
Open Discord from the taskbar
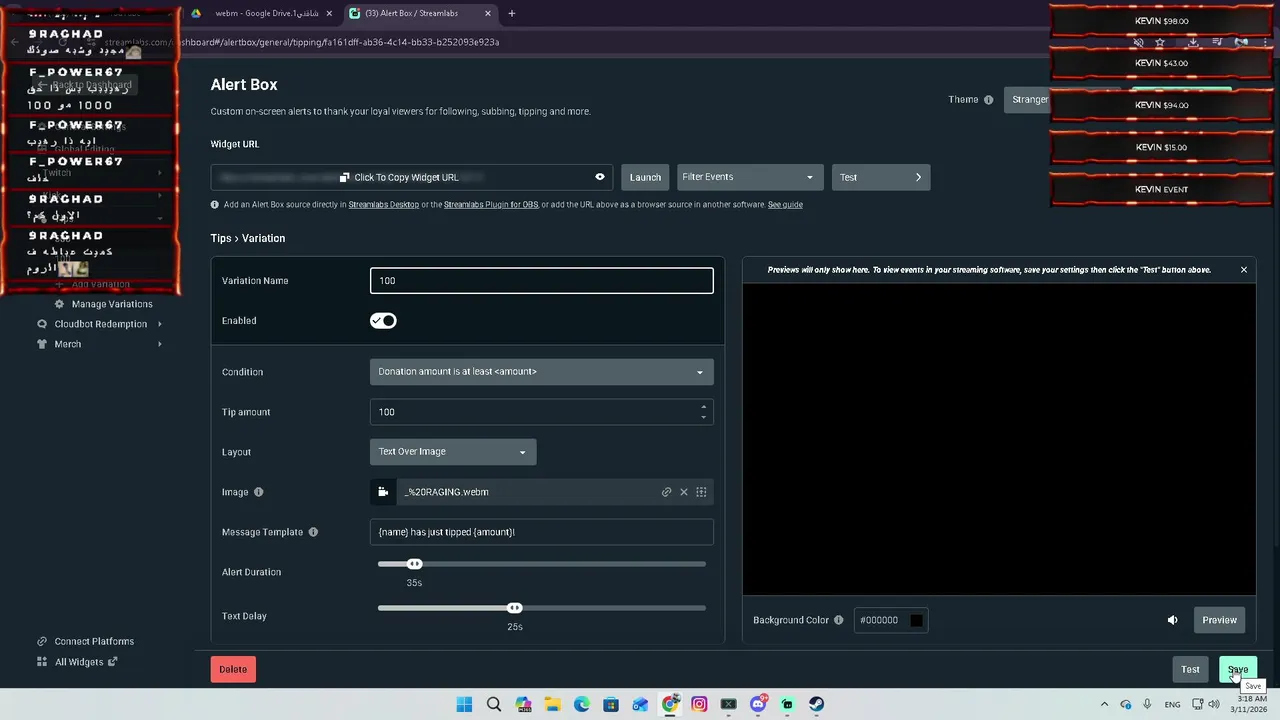click(758, 704)
